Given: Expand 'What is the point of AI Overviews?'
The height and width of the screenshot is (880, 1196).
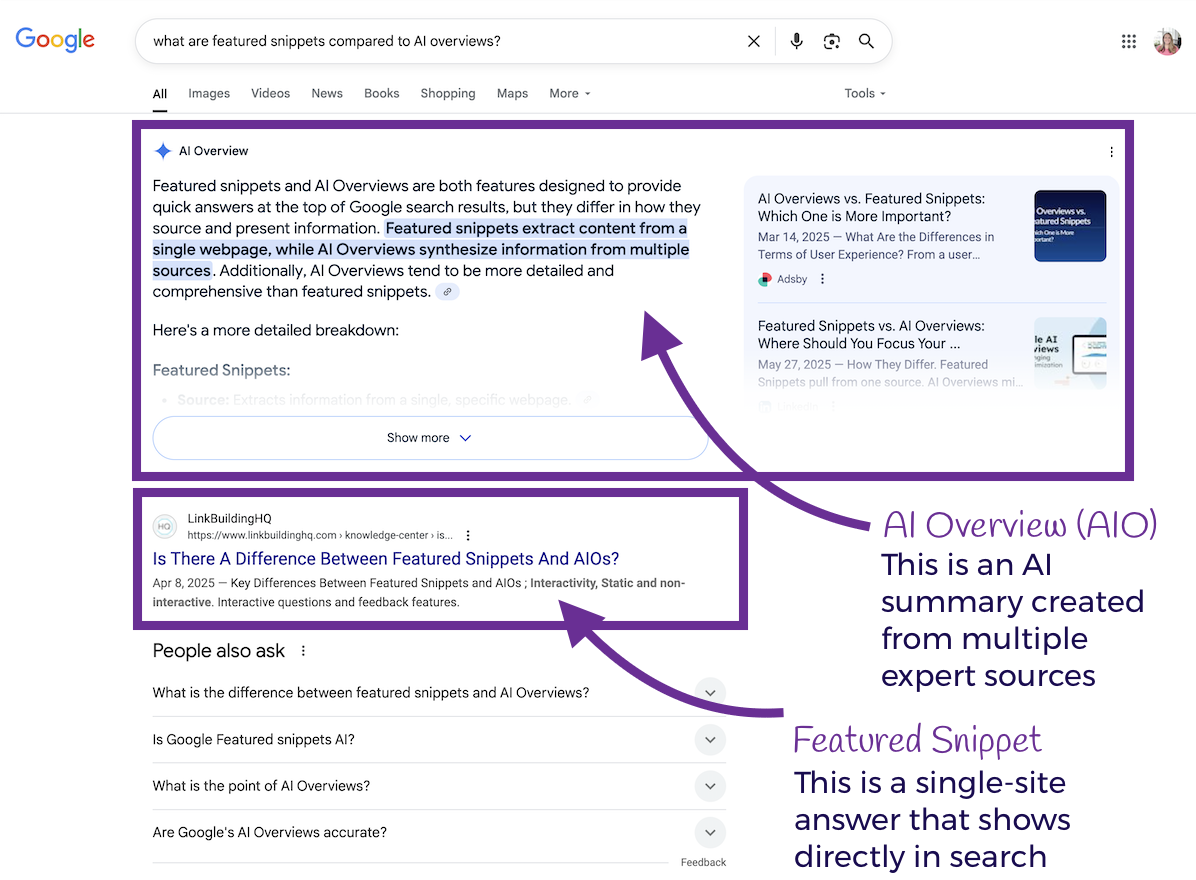Looking at the screenshot, I should click(x=439, y=786).
